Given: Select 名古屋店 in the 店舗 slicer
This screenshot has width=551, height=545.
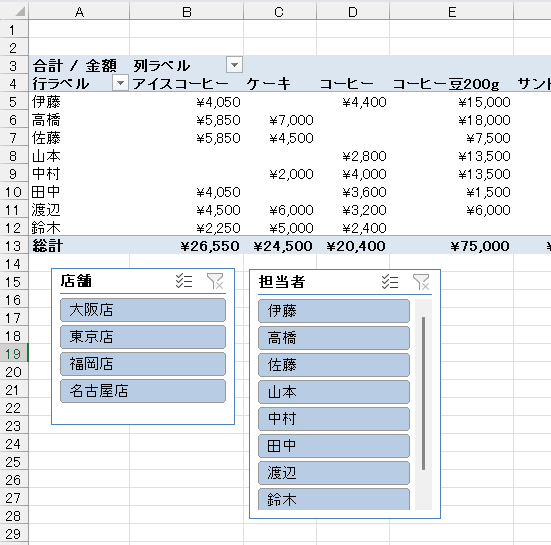Looking at the screenshot, I should [x=143, y=391].
